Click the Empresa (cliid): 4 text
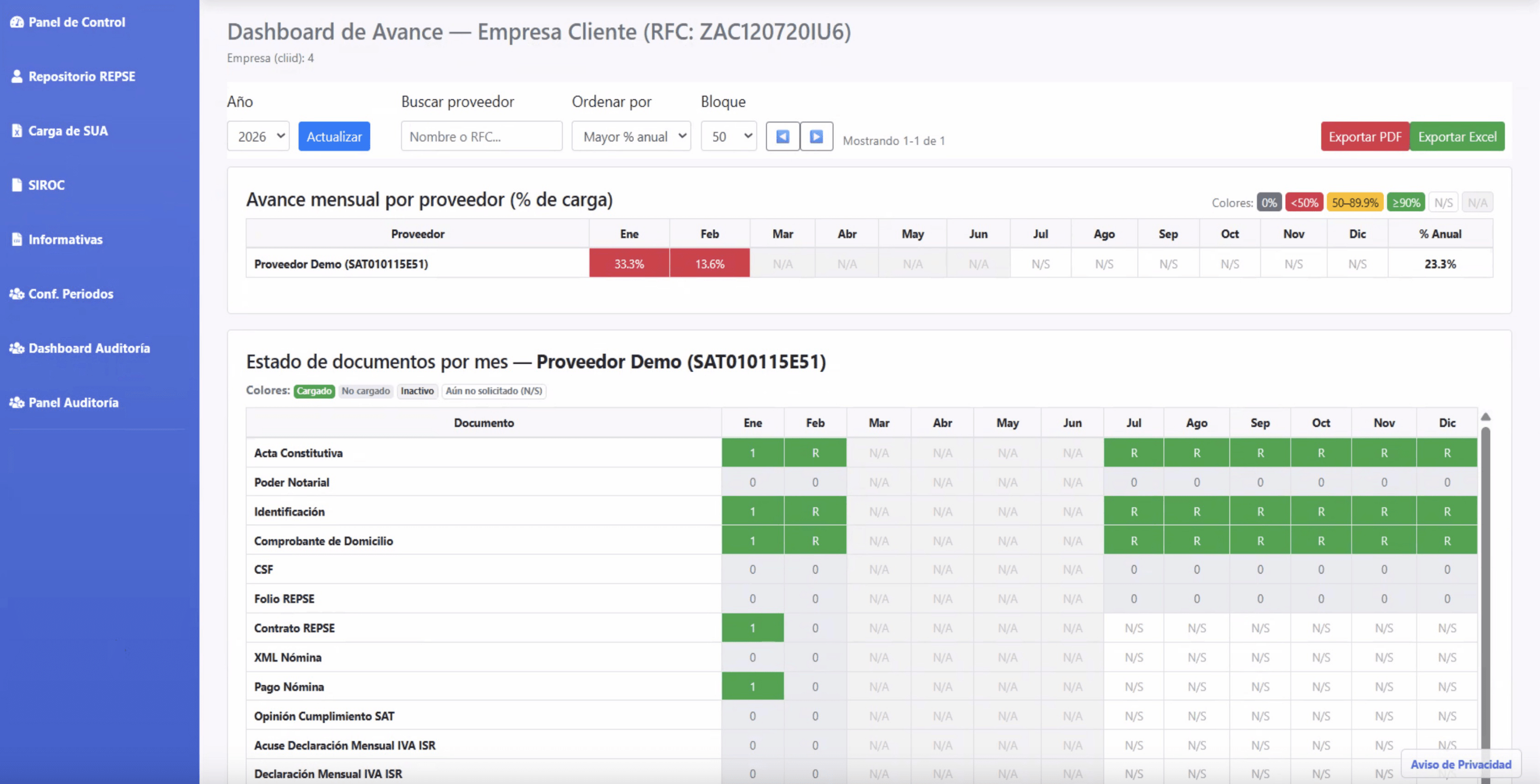The height and width of the screenshot is (784, 1540). click(270, 58)
